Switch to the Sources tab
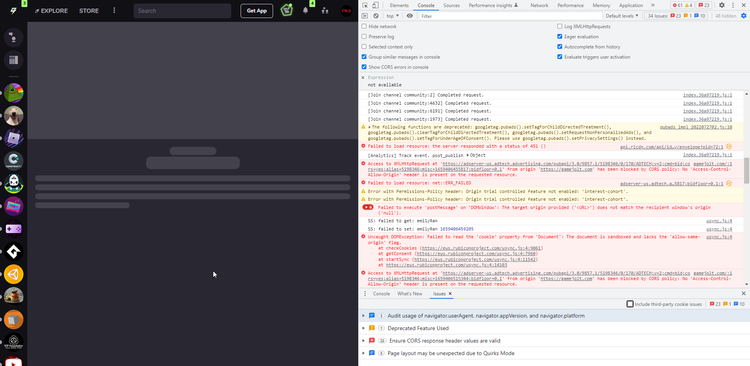This screenshot has height=366, width=750. tap(451, 5)
